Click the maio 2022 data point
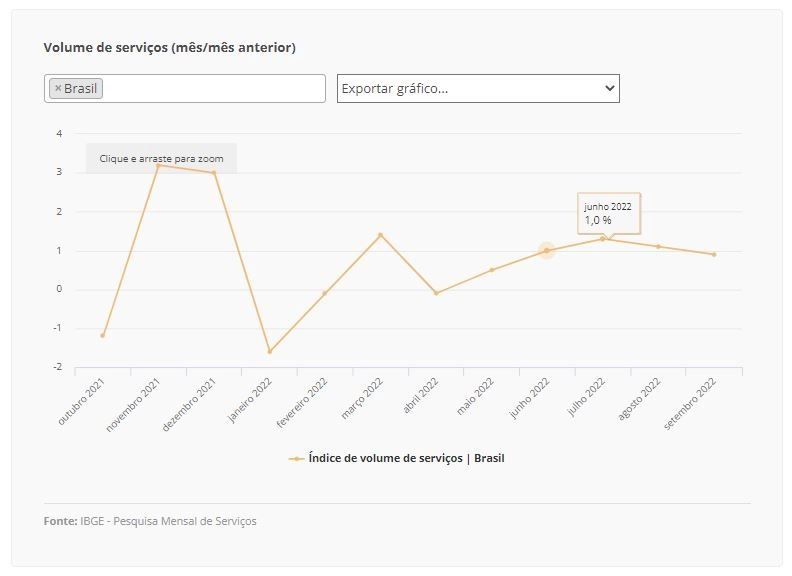 (492, 270)
